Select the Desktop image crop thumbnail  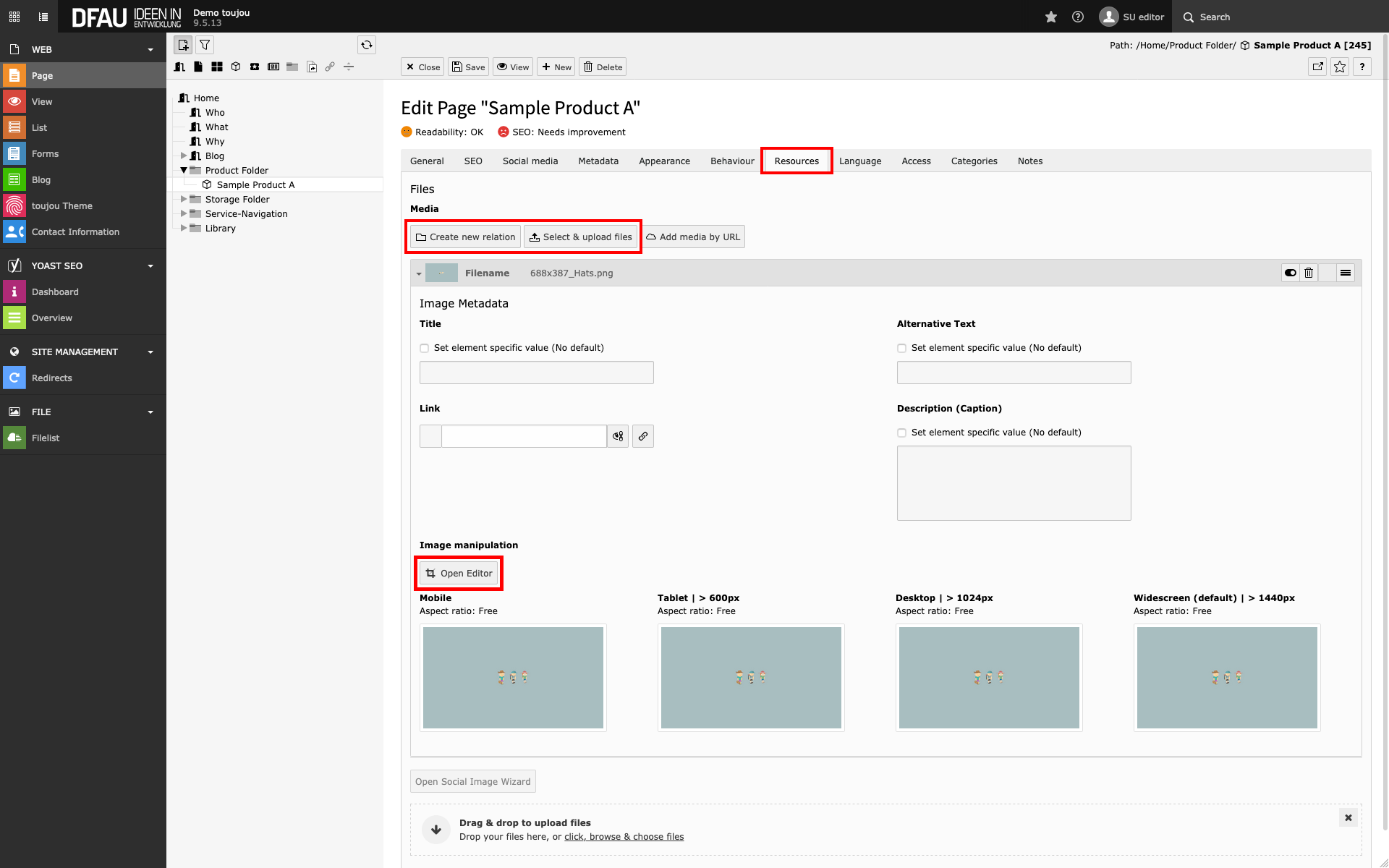[988, 677]
